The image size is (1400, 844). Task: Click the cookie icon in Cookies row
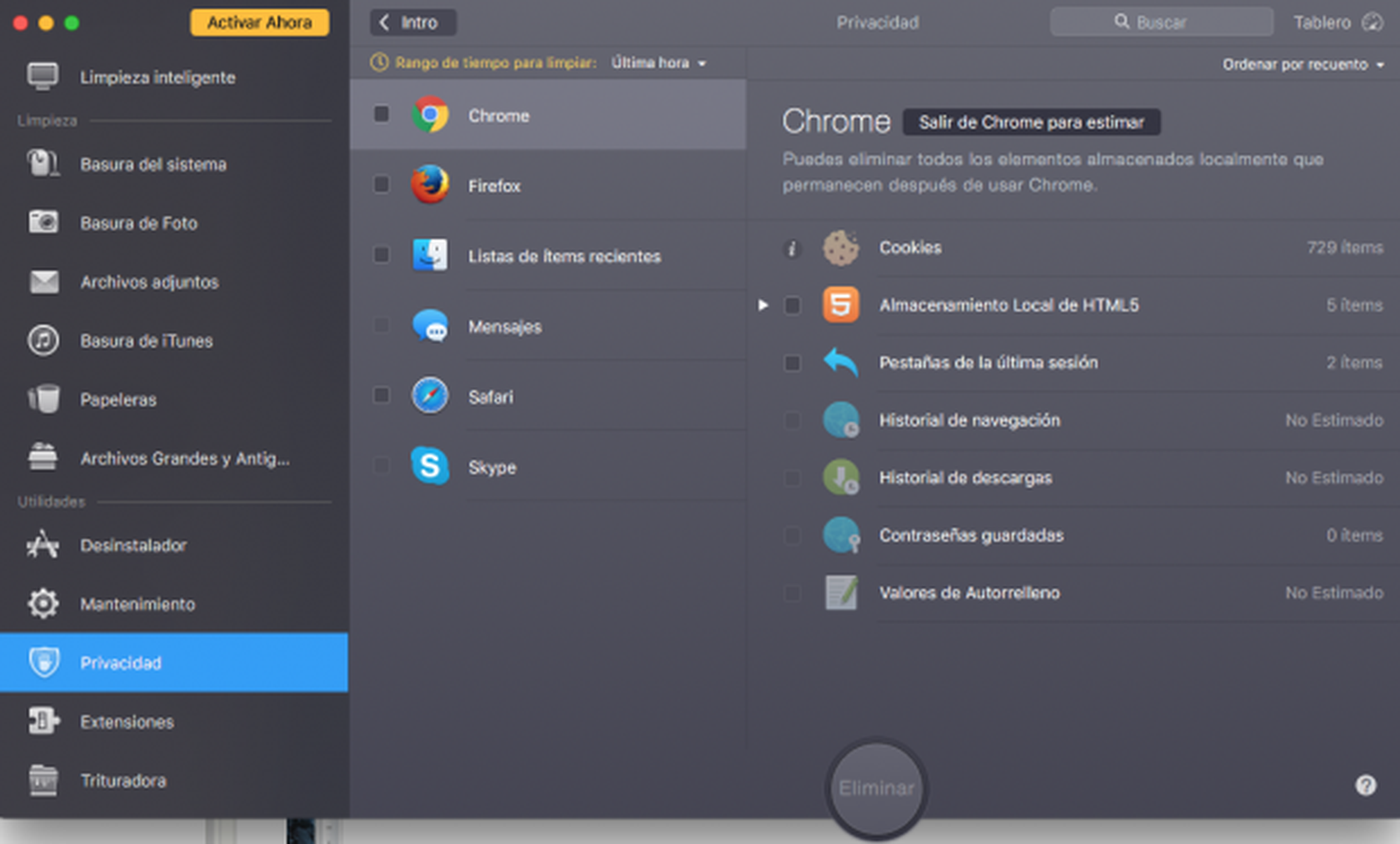coord(841,248)
